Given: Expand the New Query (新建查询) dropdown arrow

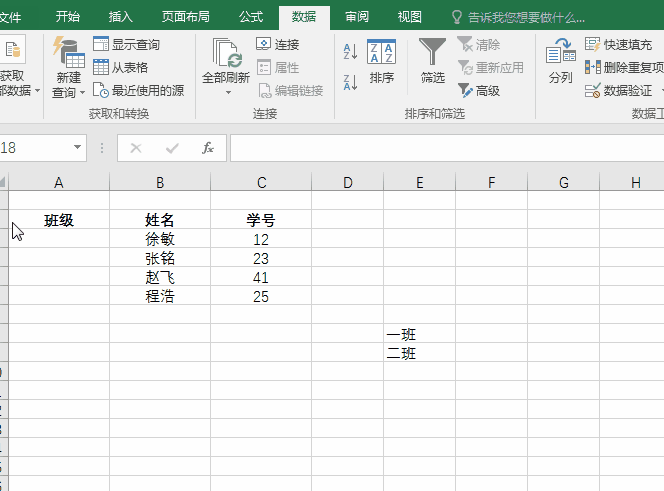Looking at the screenshot, I should coord(83,92).
